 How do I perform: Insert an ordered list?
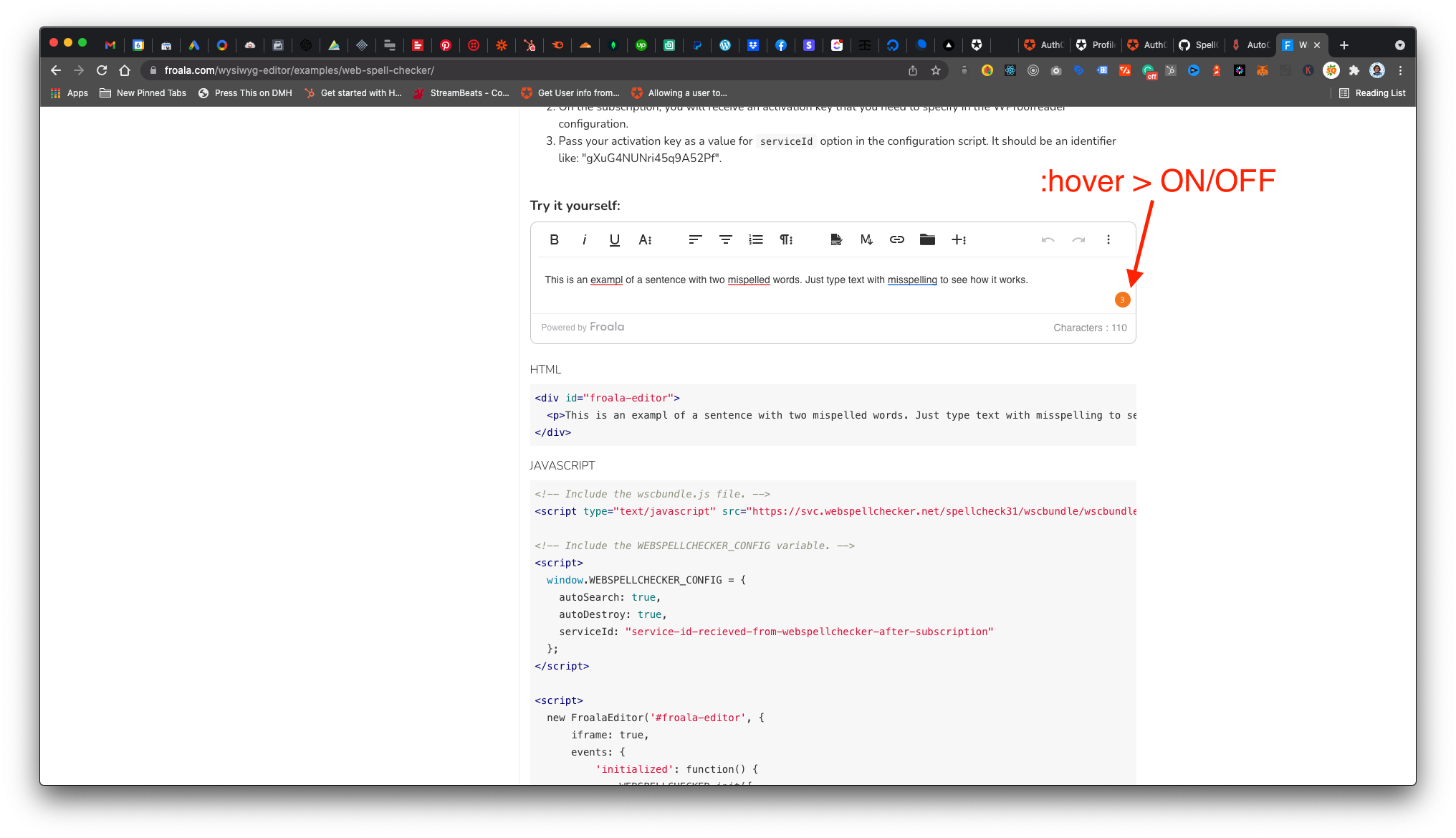(x=755, y=239)
